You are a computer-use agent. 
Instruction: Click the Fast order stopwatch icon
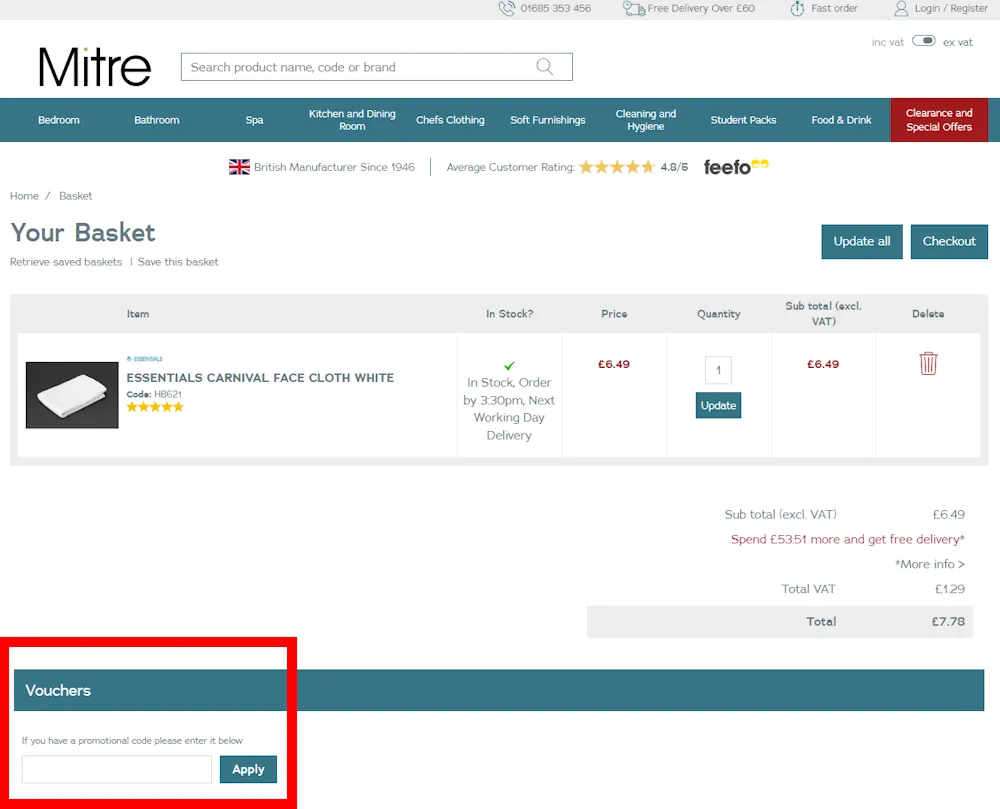click(797, 8)
